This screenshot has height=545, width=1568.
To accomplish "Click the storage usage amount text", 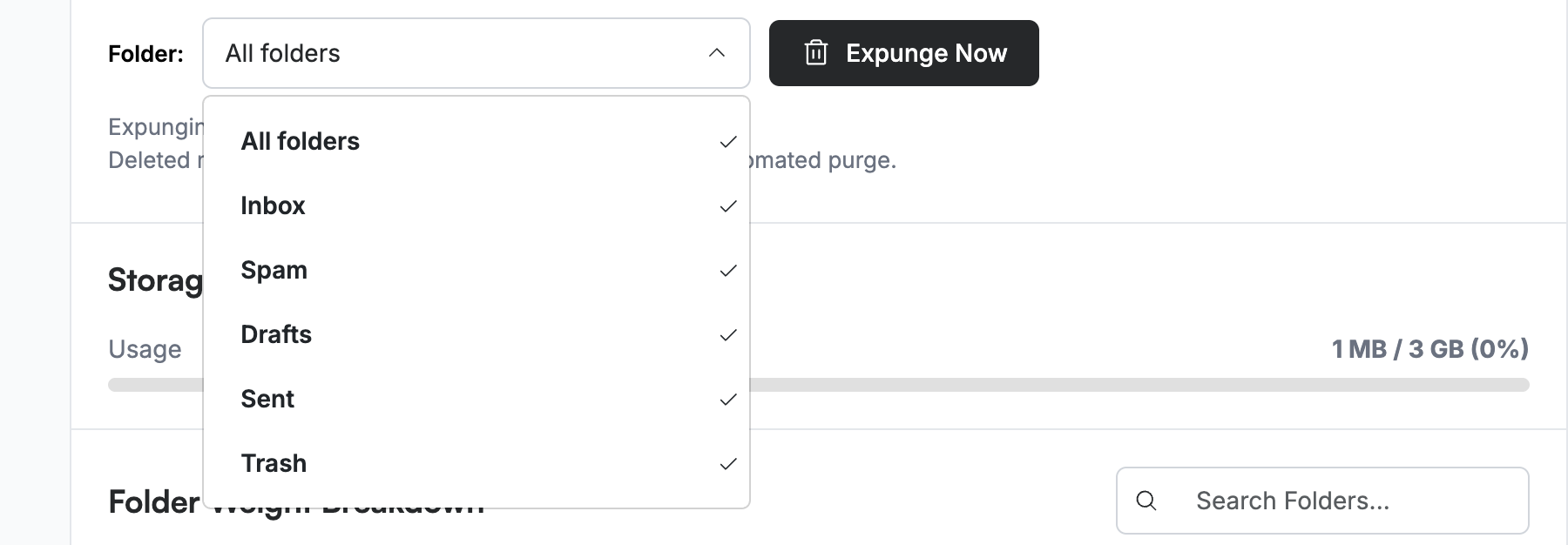I will [1430, 349].
